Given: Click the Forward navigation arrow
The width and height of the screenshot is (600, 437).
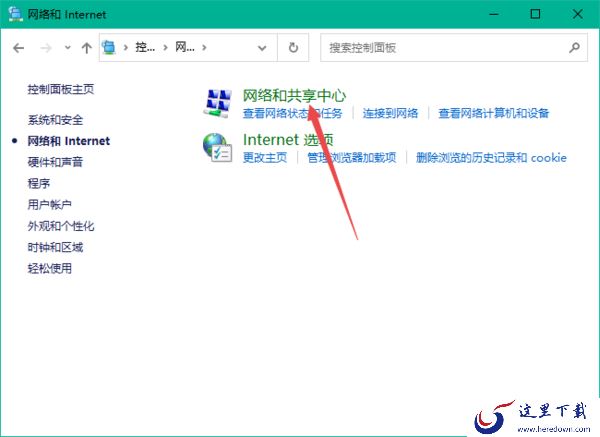Looking at the screenshot, I should click(x=46, y=48).
